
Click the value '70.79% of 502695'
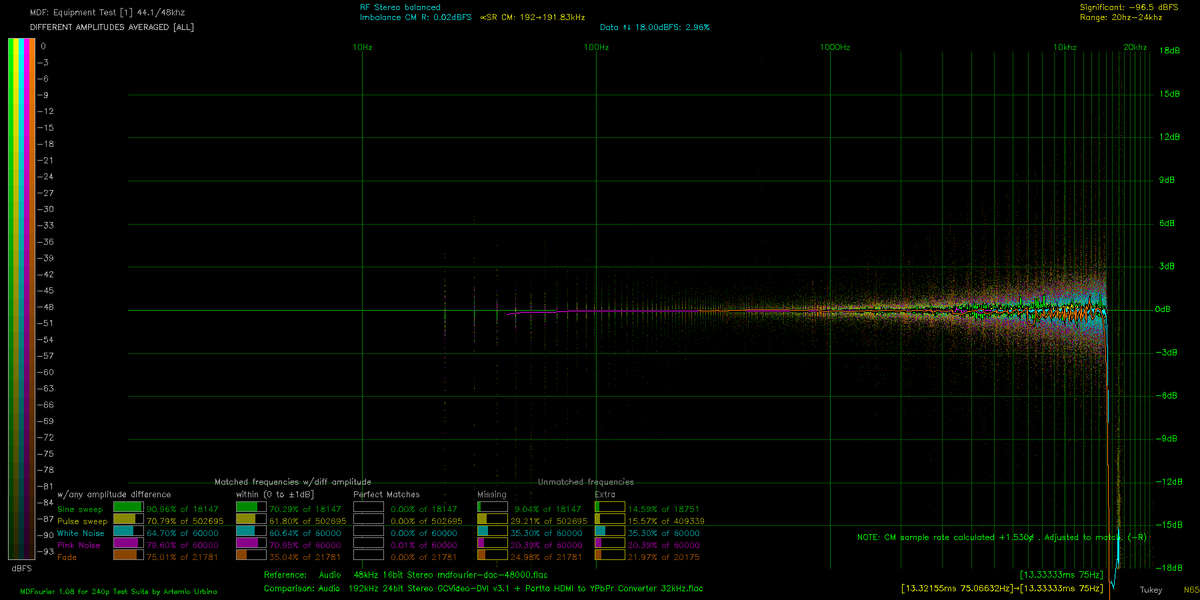186,521
